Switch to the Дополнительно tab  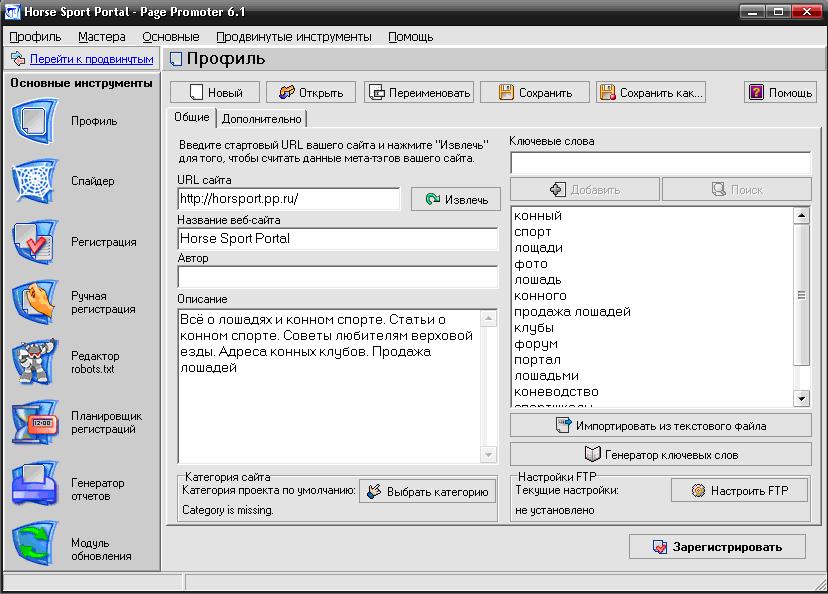(262, 118)
